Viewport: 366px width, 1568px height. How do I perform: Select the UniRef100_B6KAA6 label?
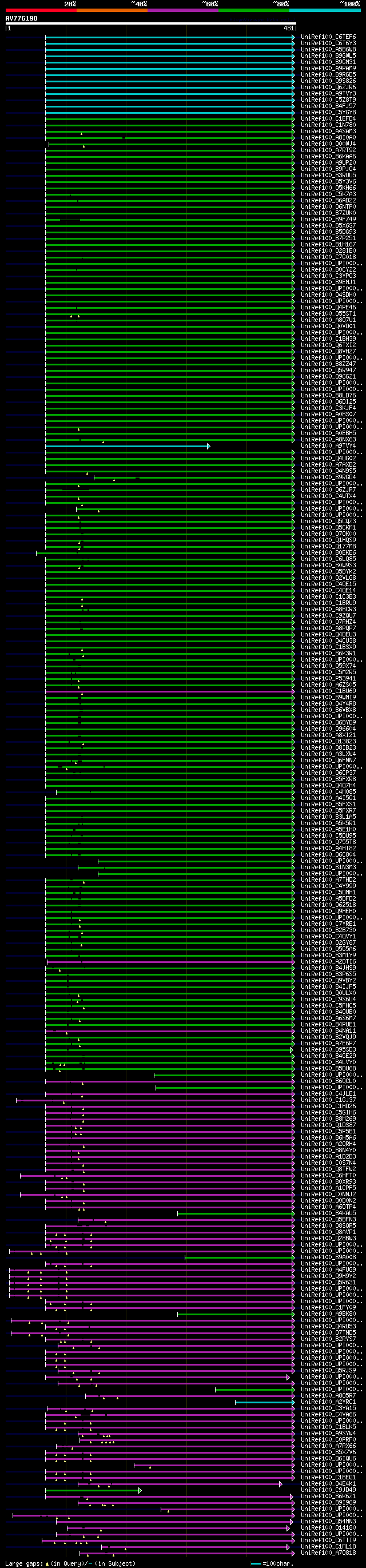point(328,157)
